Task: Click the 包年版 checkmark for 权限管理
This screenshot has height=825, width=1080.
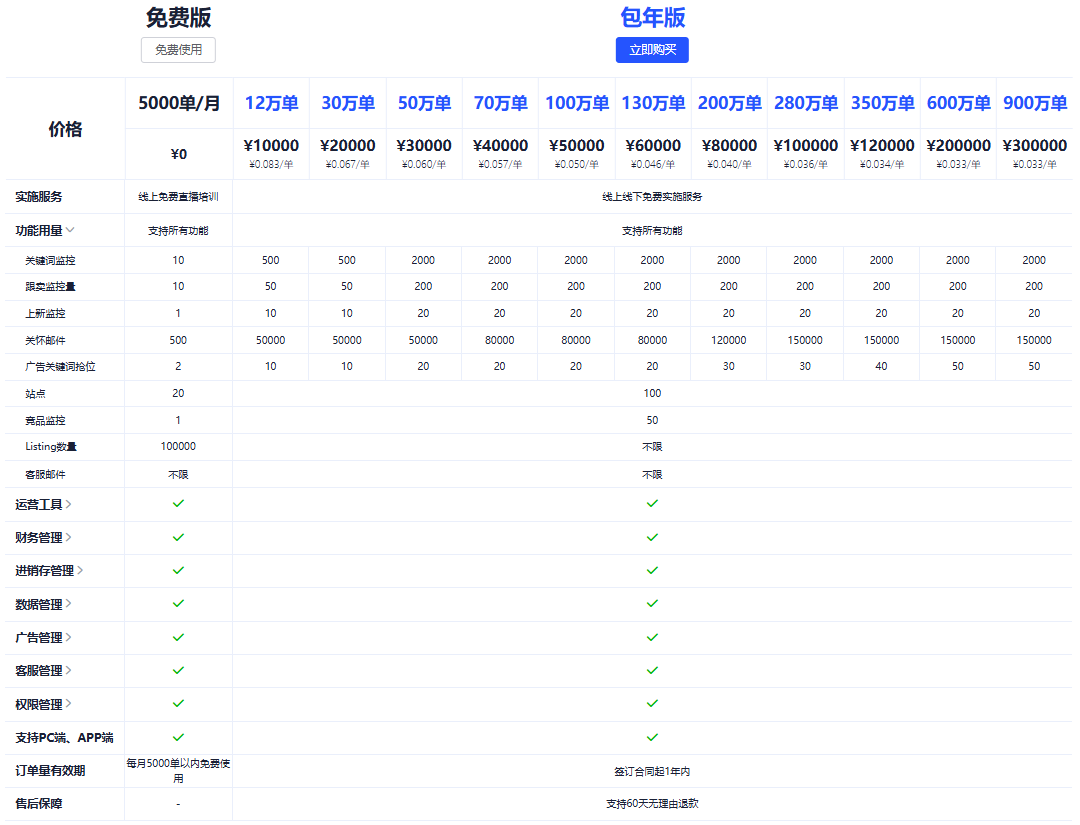Action: tap(652, 703)
